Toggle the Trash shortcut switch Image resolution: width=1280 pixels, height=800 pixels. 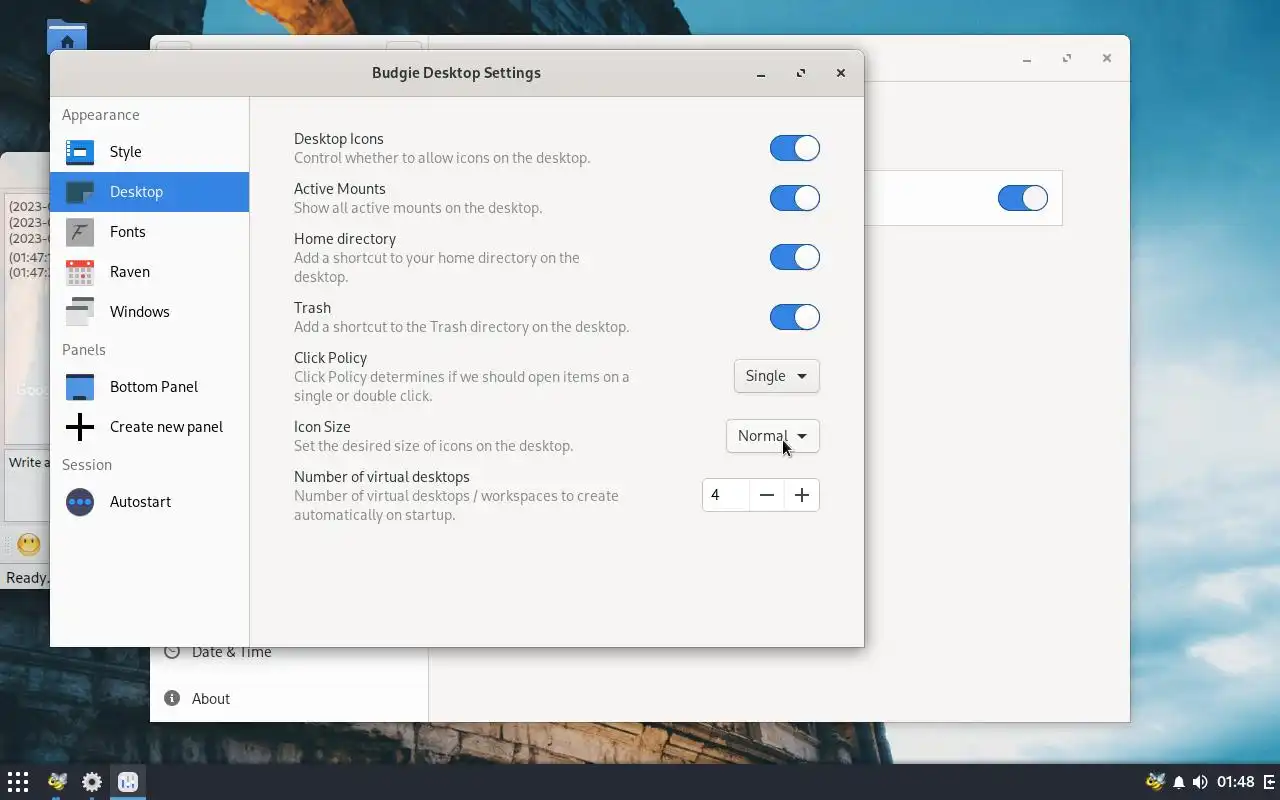coord(795,317)
